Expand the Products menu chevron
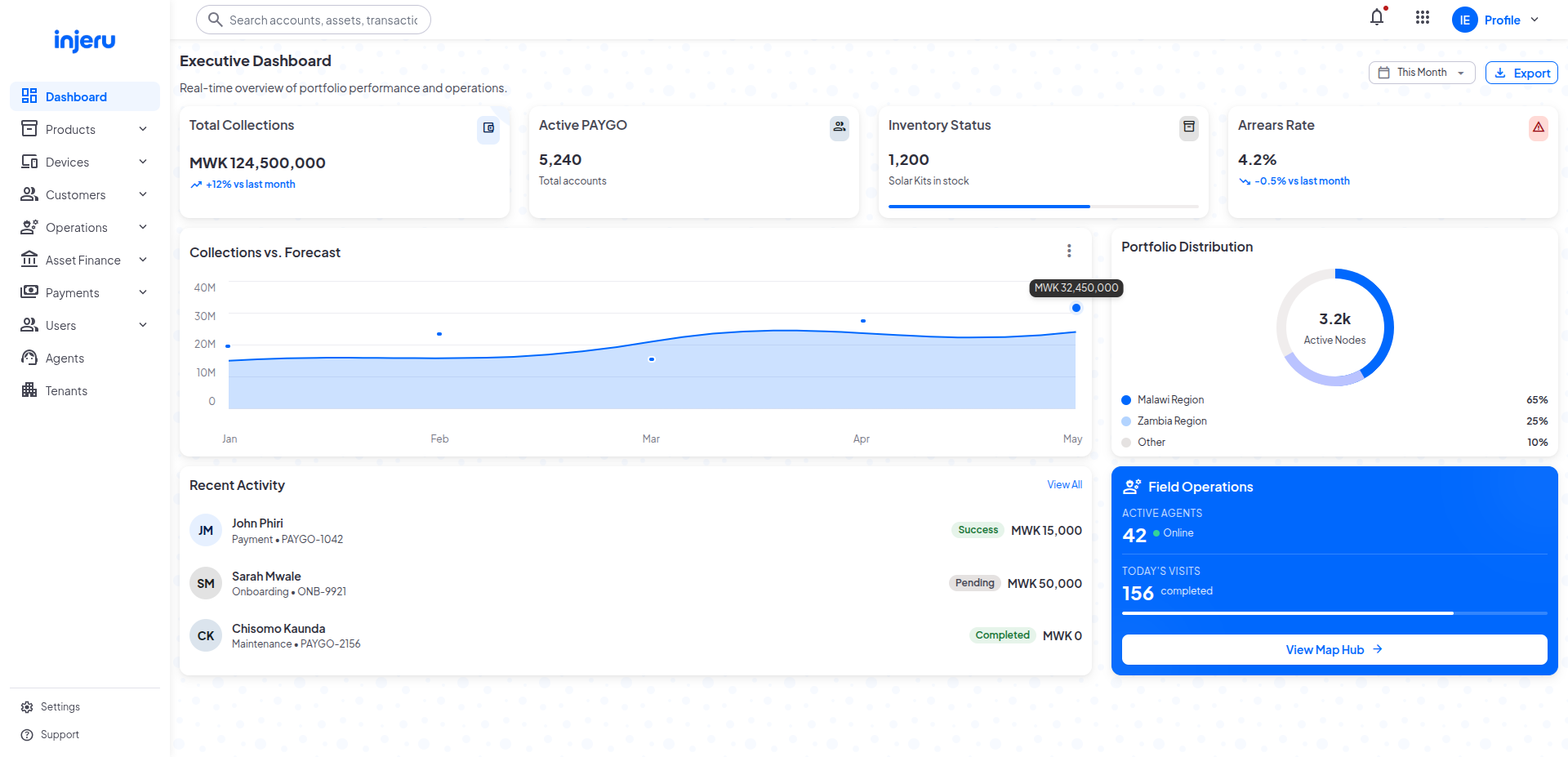Screen dimensions: 1568x757 coord(143,129)
